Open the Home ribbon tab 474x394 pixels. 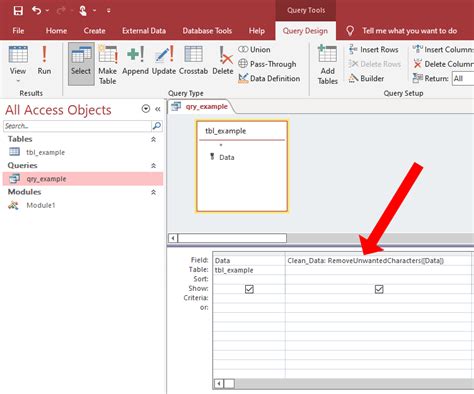pyautogui.click(x=56, y=31)
